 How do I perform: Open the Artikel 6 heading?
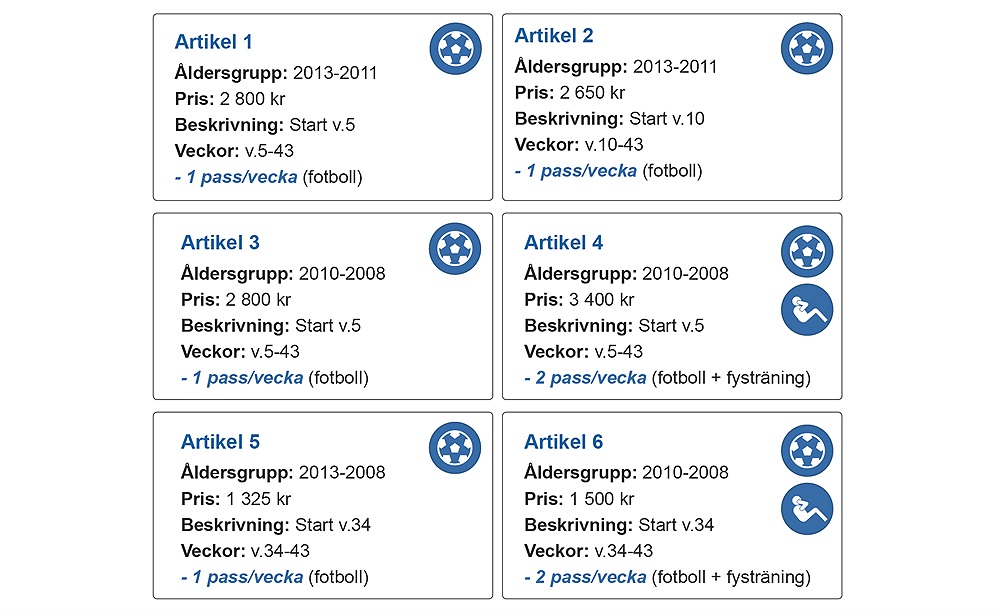tap(563, 442)
